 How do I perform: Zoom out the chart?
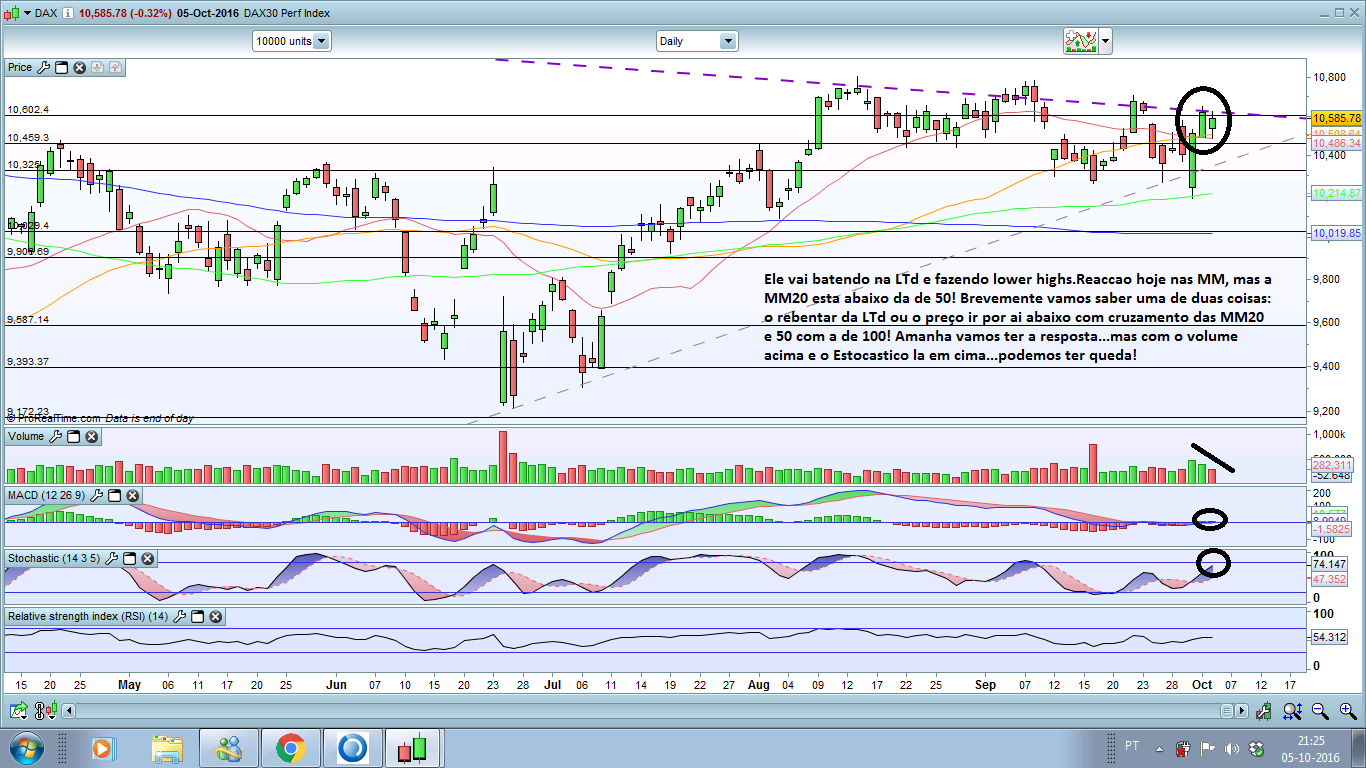click(1319, 711)
